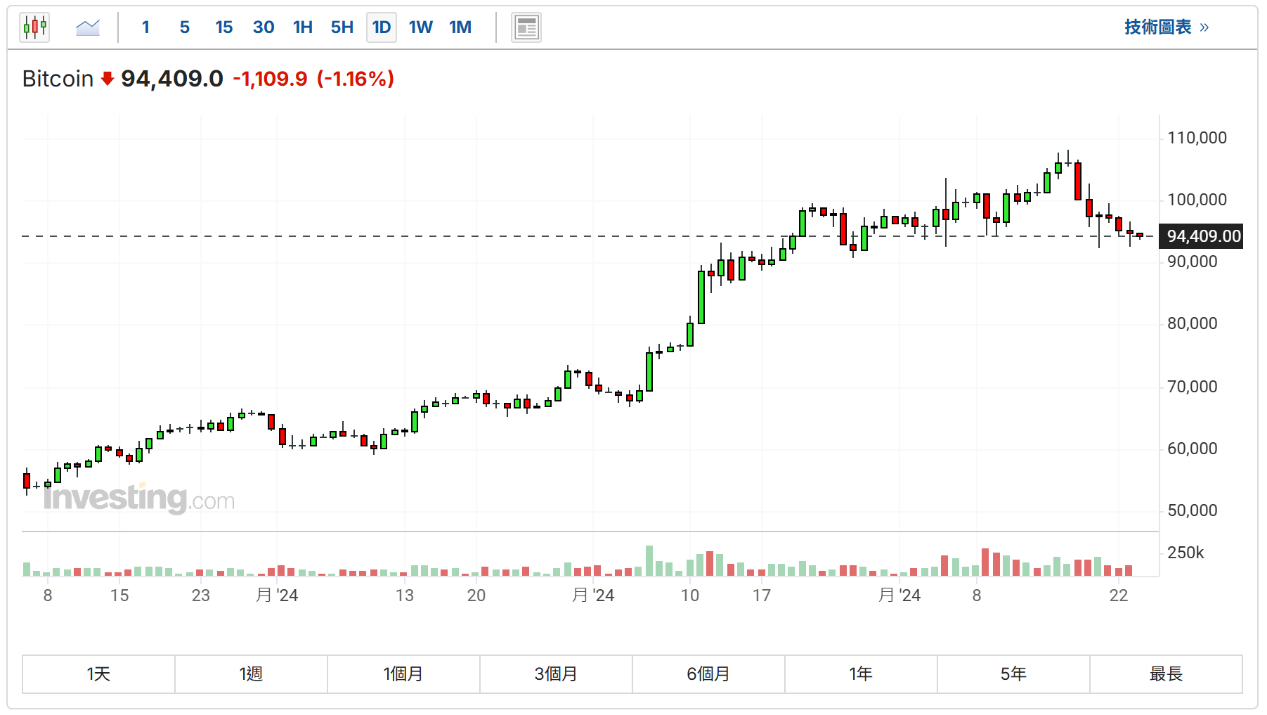The width and height of the screenshot is (1267, 715).
Task: Click the red down arrow beside Bitcoin
Action: (108, 79)
